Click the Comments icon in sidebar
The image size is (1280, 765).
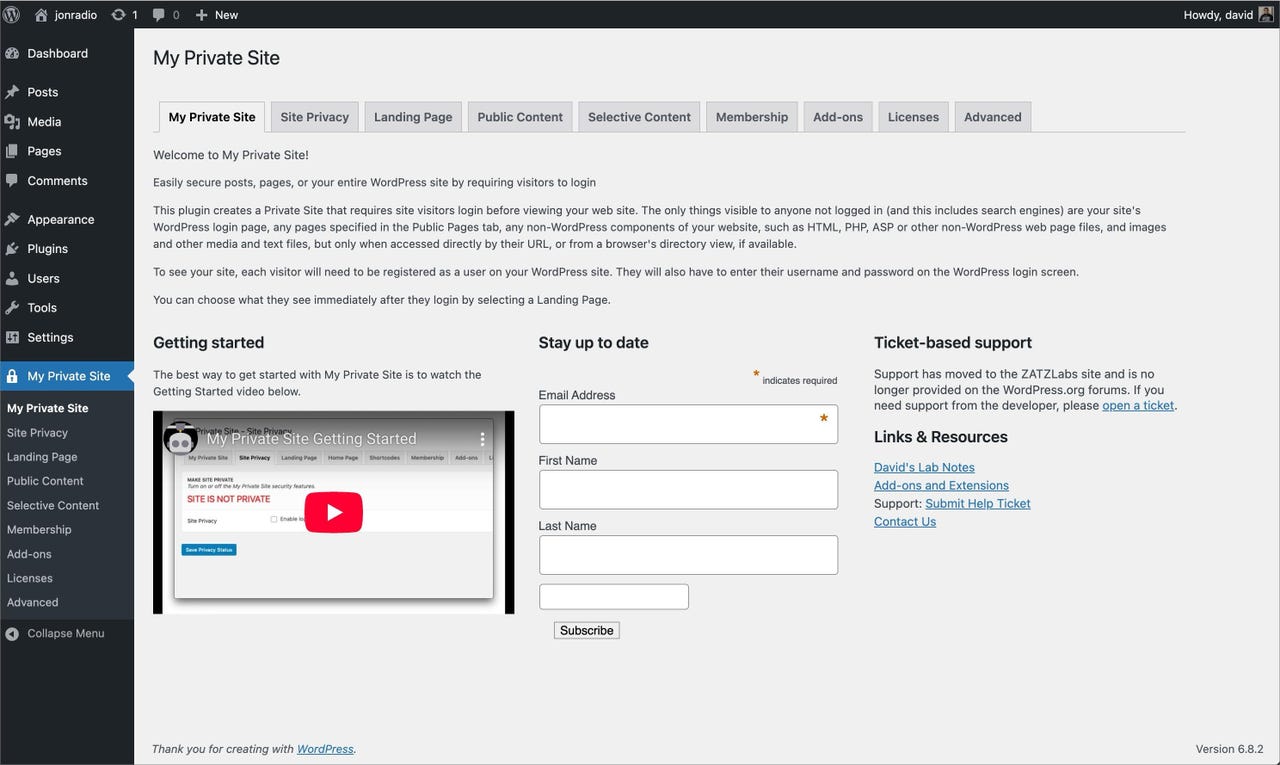click(x=12, y=181)
